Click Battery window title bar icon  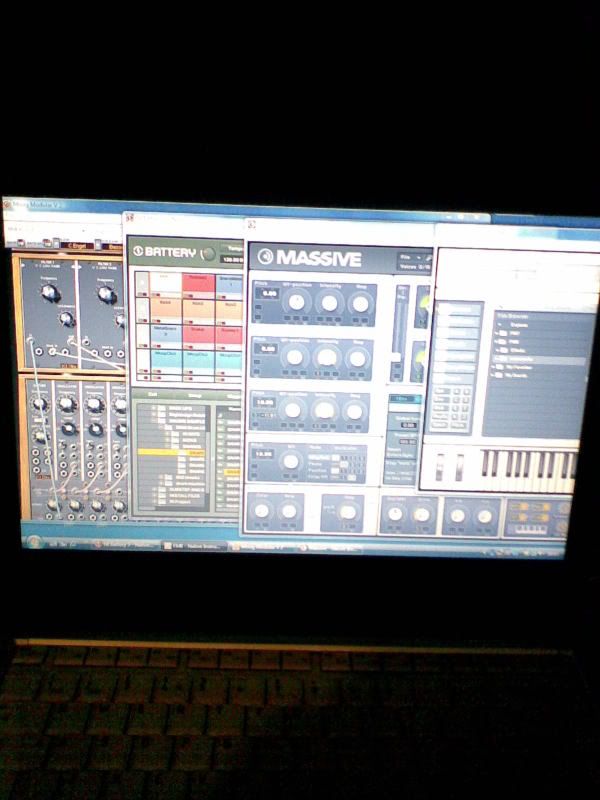[x=130, y=218]
